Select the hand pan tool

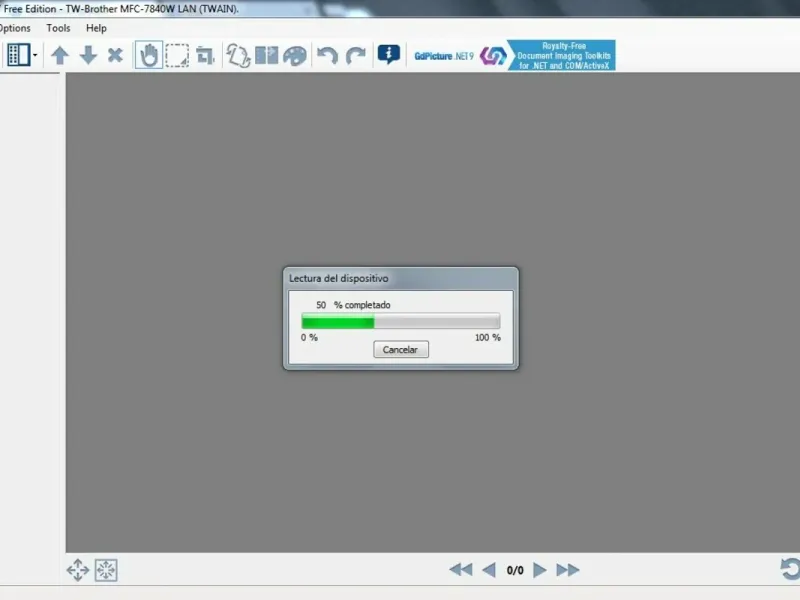click(x=149, y=55)
